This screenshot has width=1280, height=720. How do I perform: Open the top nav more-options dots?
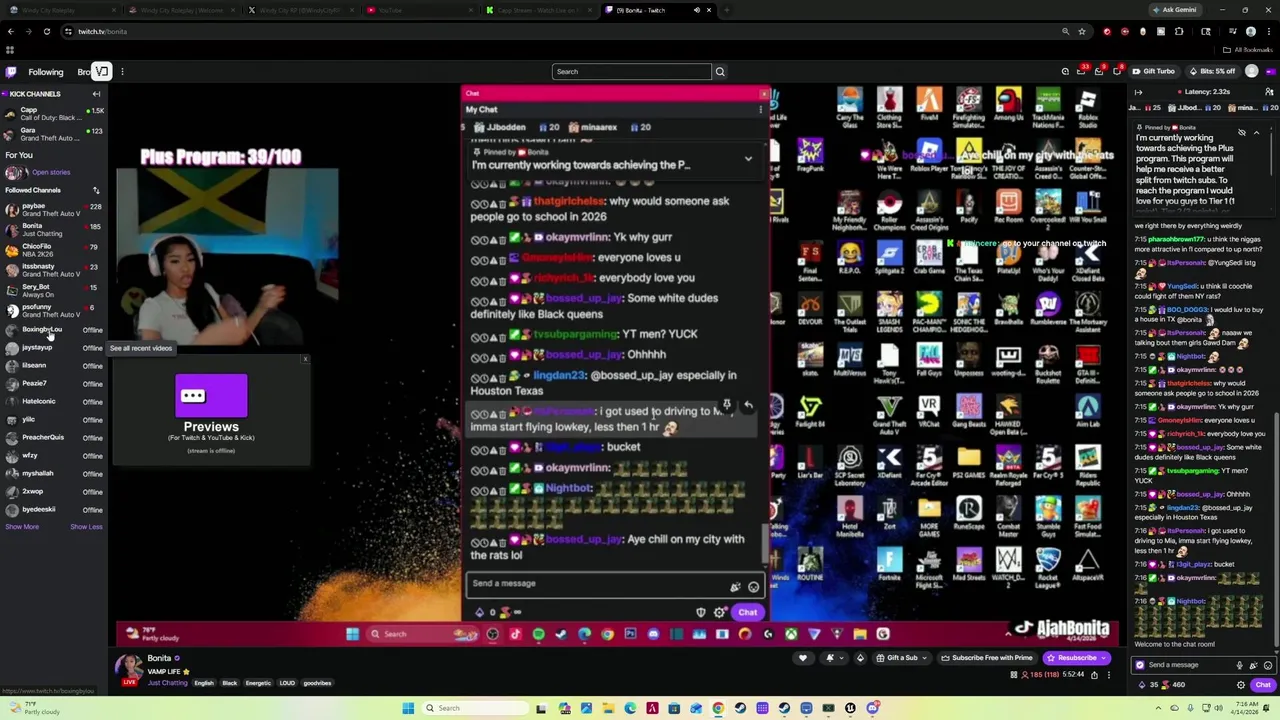(122, 72)
